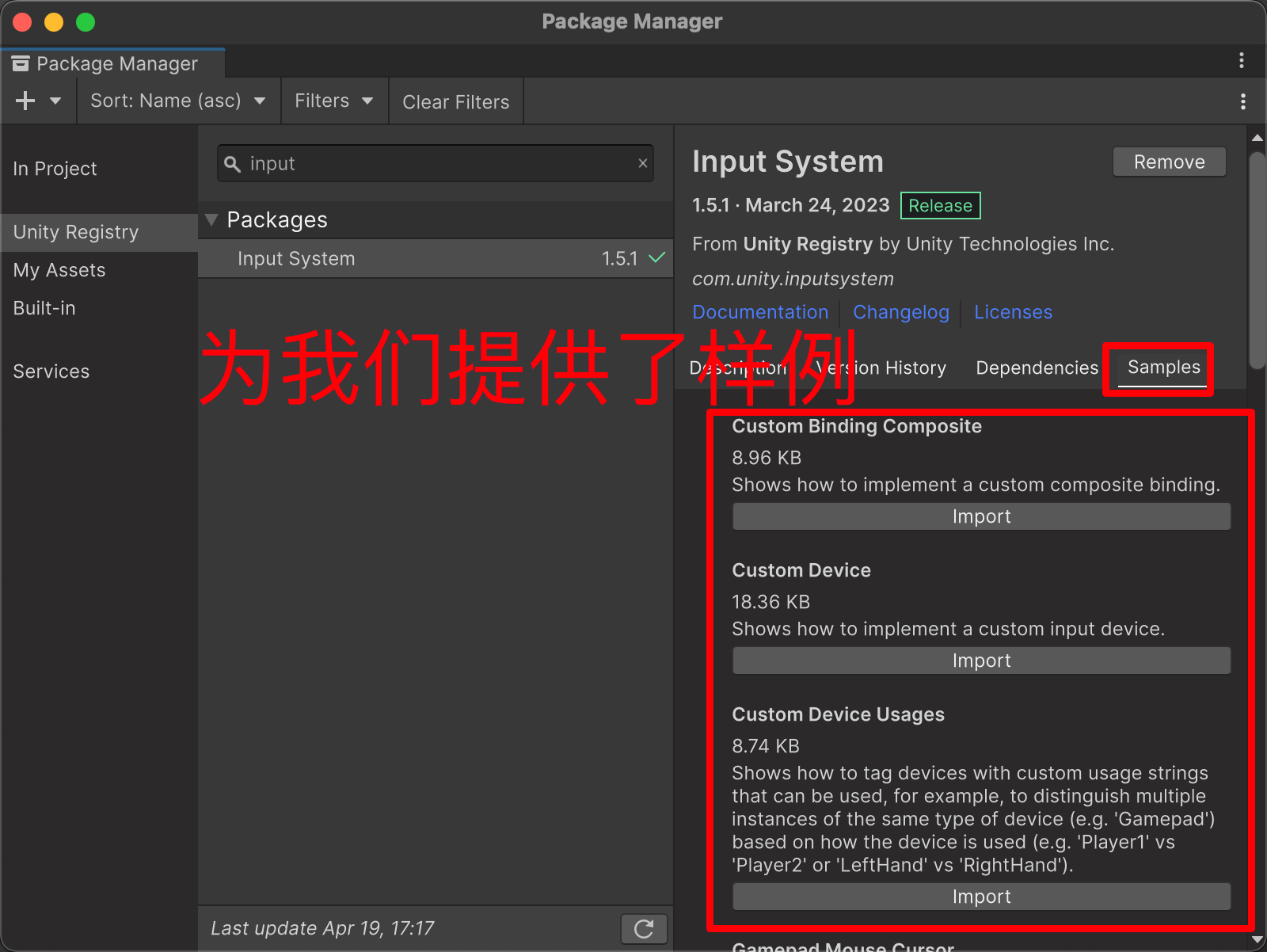Click the package search input field

tap(436, 163)
